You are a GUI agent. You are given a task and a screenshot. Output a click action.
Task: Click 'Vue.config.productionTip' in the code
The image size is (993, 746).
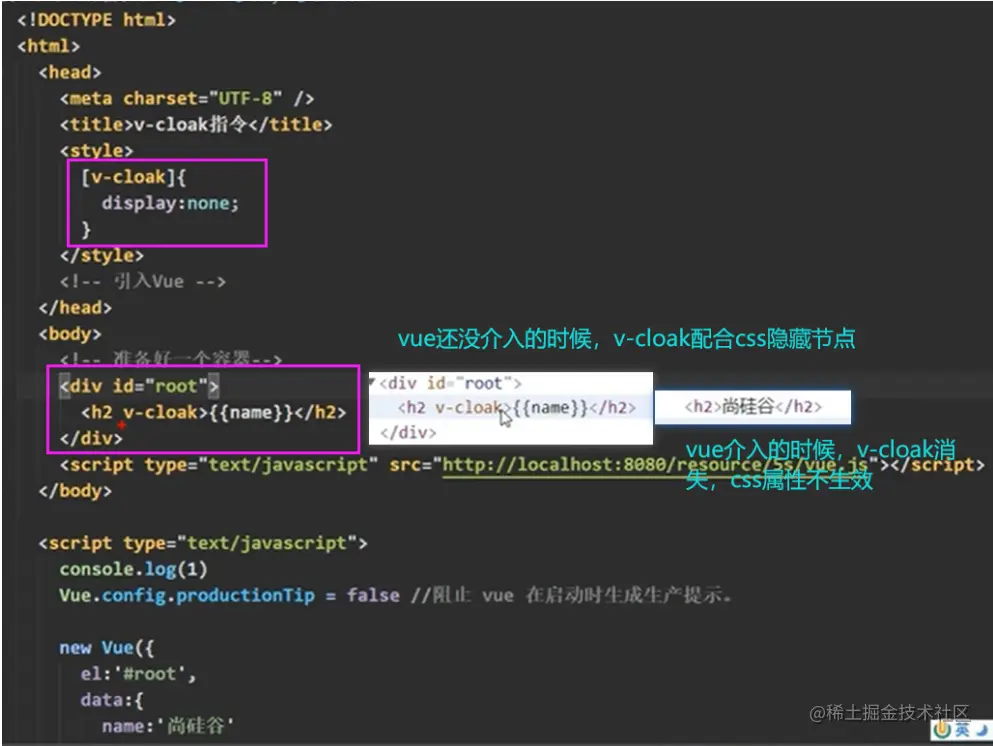187,596
